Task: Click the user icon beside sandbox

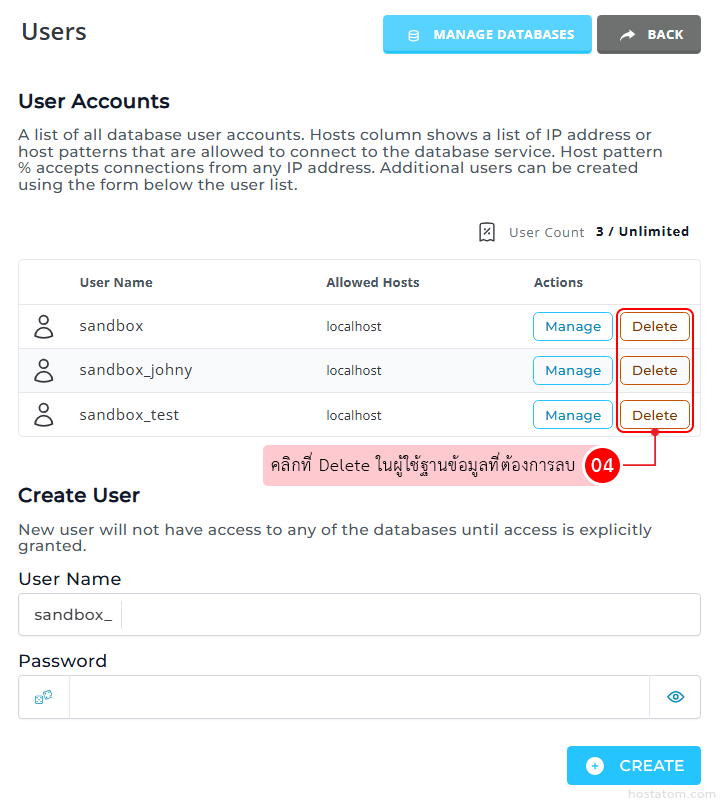Action: 44,327
